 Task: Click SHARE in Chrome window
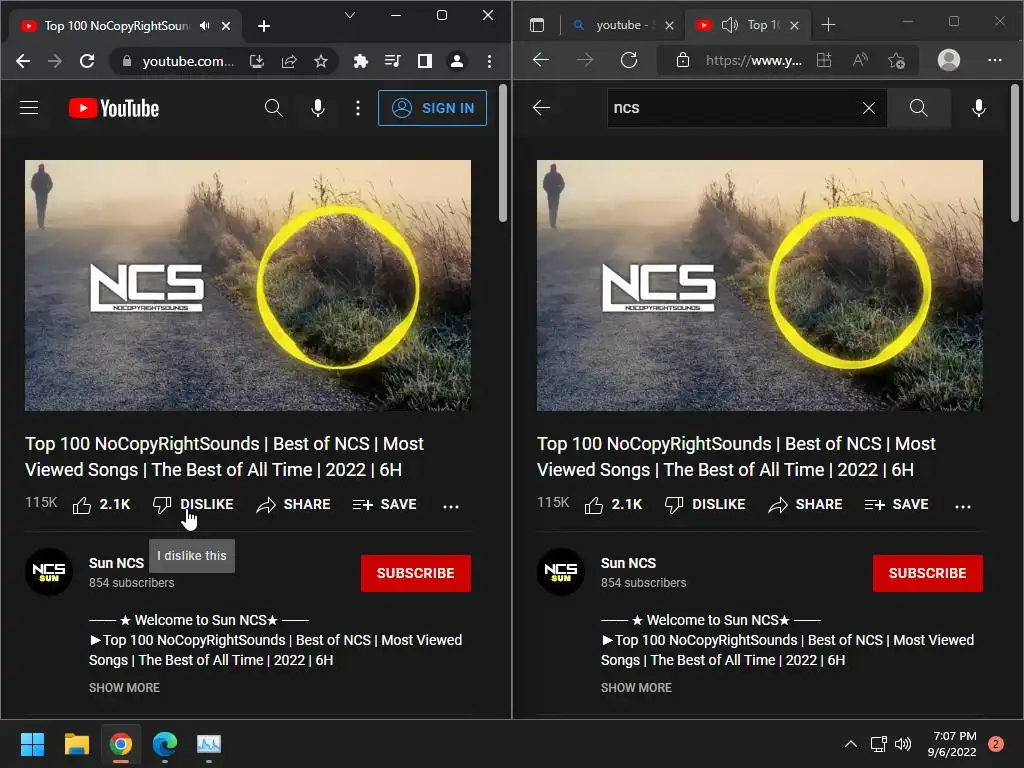[x=293, y=505]
